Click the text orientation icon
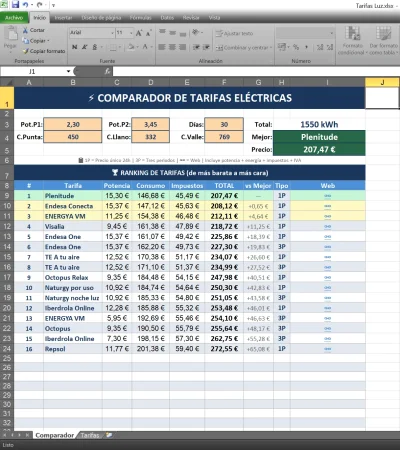The width and height of the screenshot is (400, 450). coord(196,33)
